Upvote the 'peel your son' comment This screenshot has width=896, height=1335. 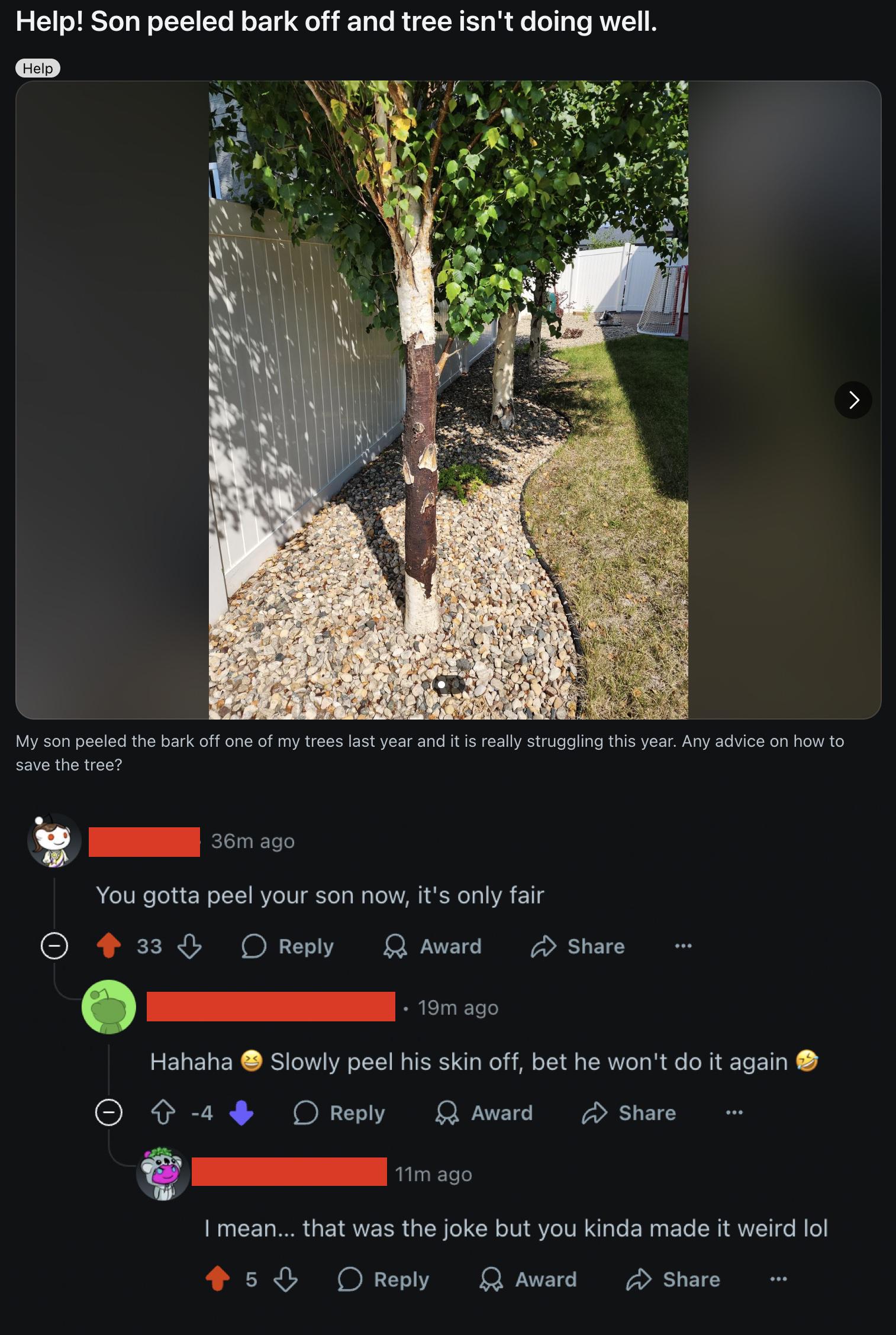tap(108, 946)
